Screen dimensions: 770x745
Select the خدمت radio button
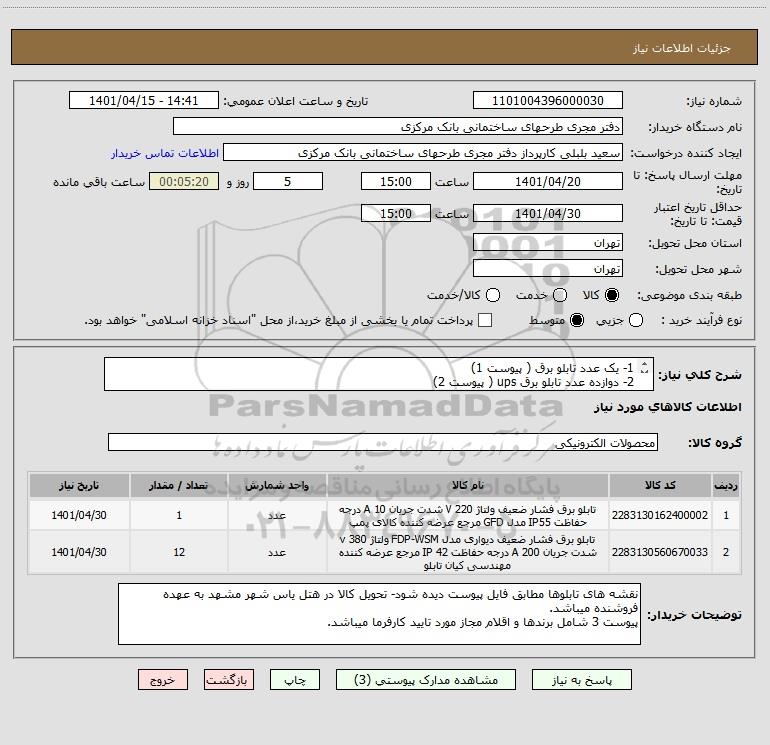tap(560, 295)
